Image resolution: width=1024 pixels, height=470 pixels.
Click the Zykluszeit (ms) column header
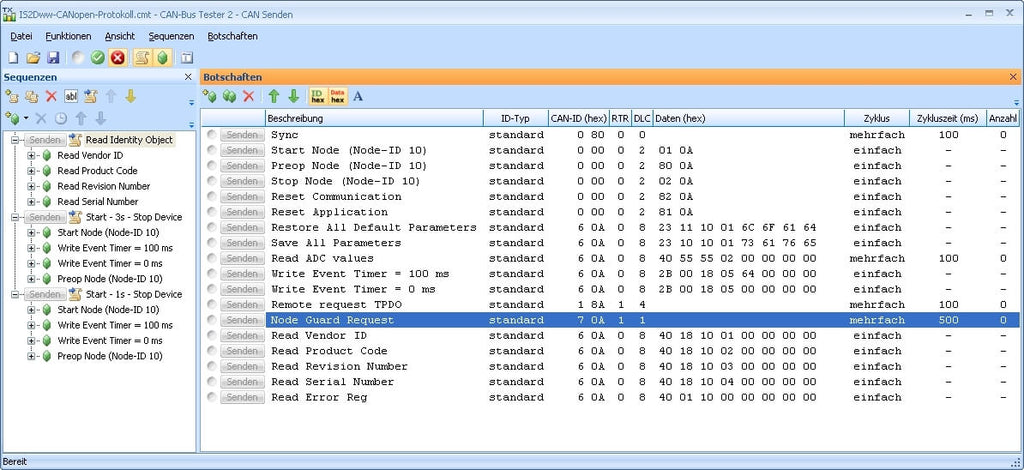948,118
